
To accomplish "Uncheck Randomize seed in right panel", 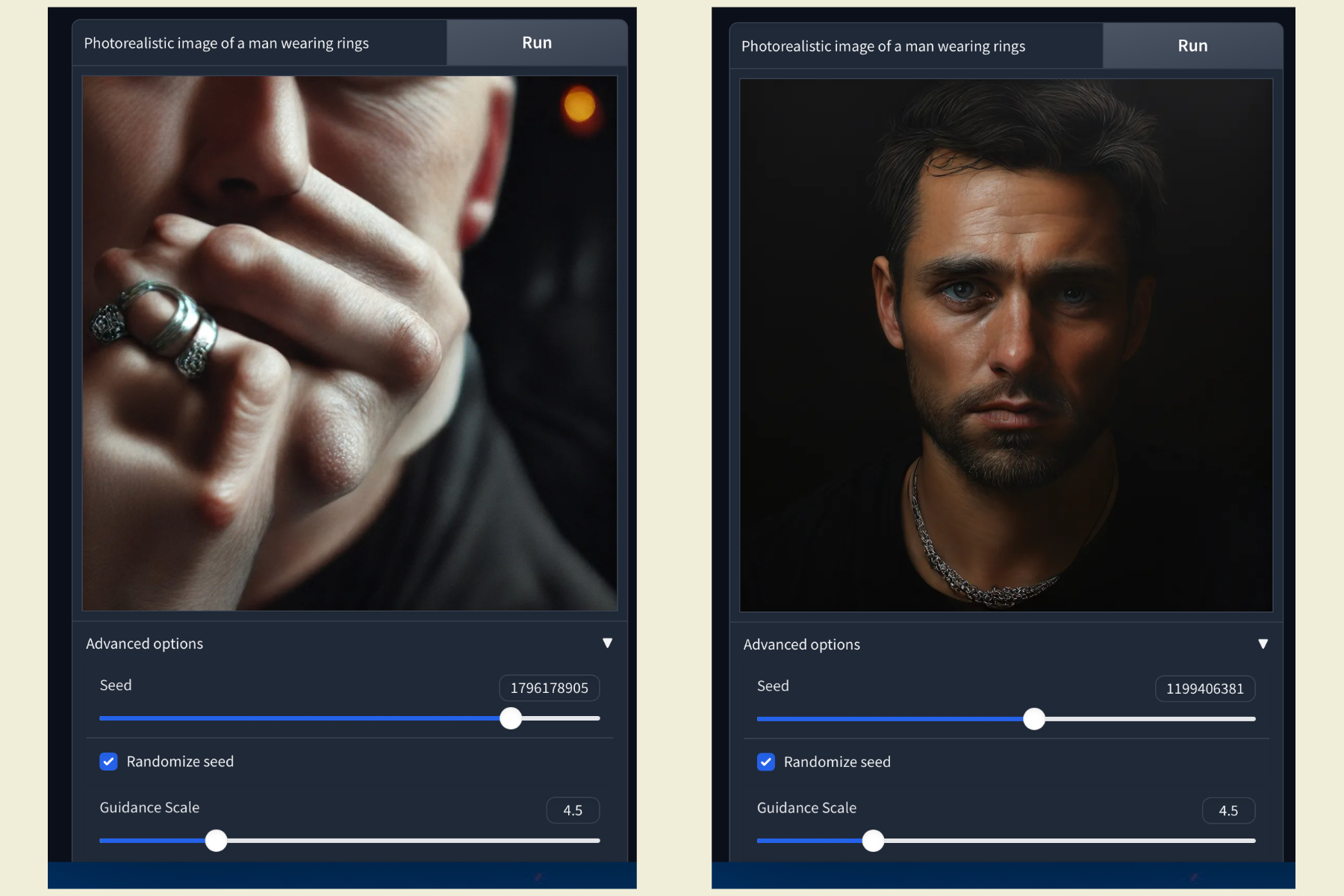I will [765, 762].
